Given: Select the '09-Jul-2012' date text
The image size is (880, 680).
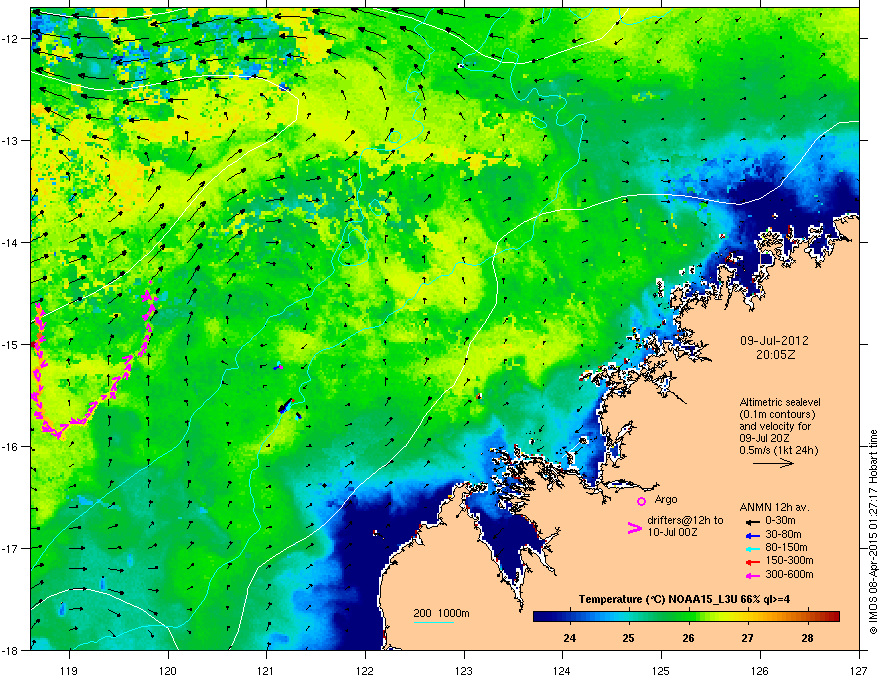Looking at the screenshot, I should 774,341.
